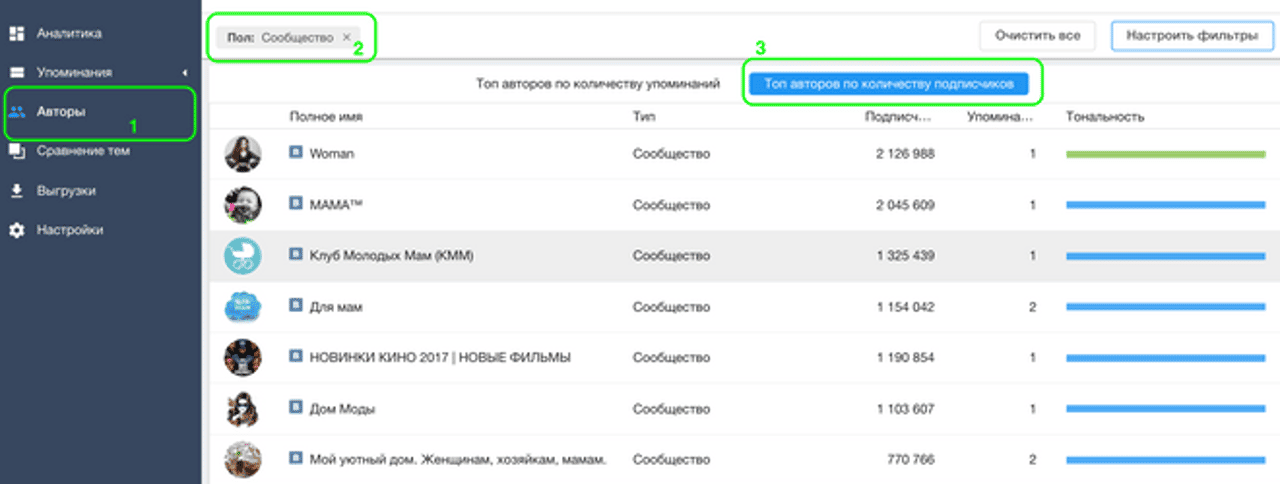Open Клуб Молодых Мам (КММ) author name

tap(392, 255)
